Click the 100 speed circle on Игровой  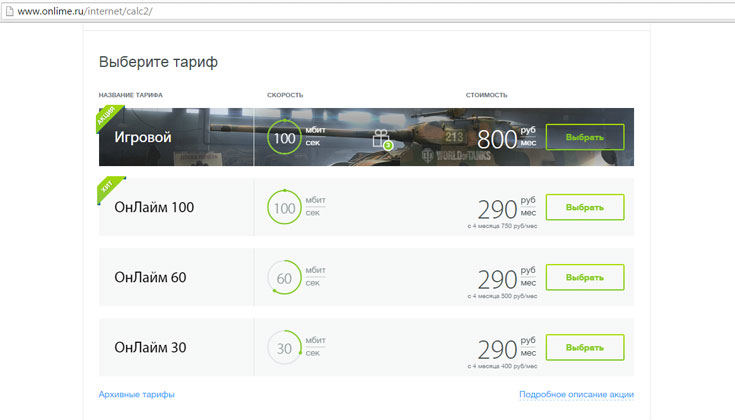click(284, 138)
